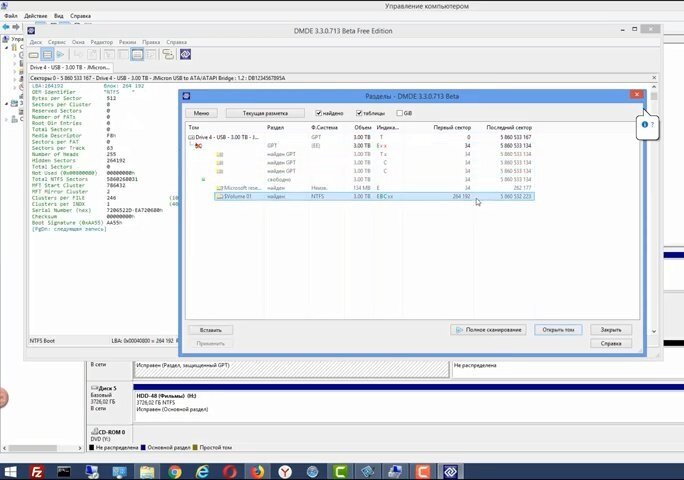The height and width of the screenshot is (480, 684).
Task: Click the Вставить button
Action: coord(210,330)
